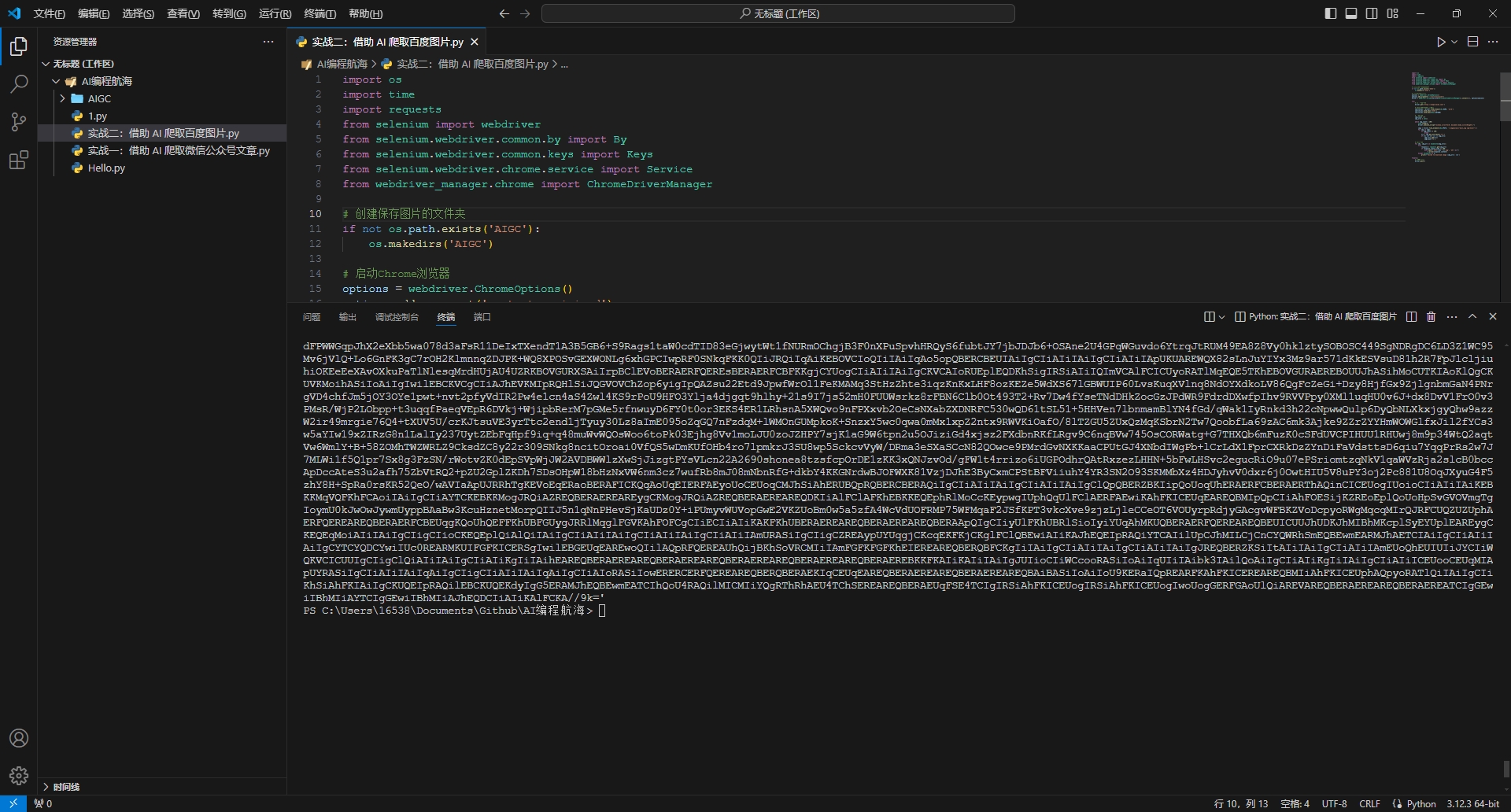Close the terminal panel
Viewport: 1511px width, 812px height.
pos(1493,316)
